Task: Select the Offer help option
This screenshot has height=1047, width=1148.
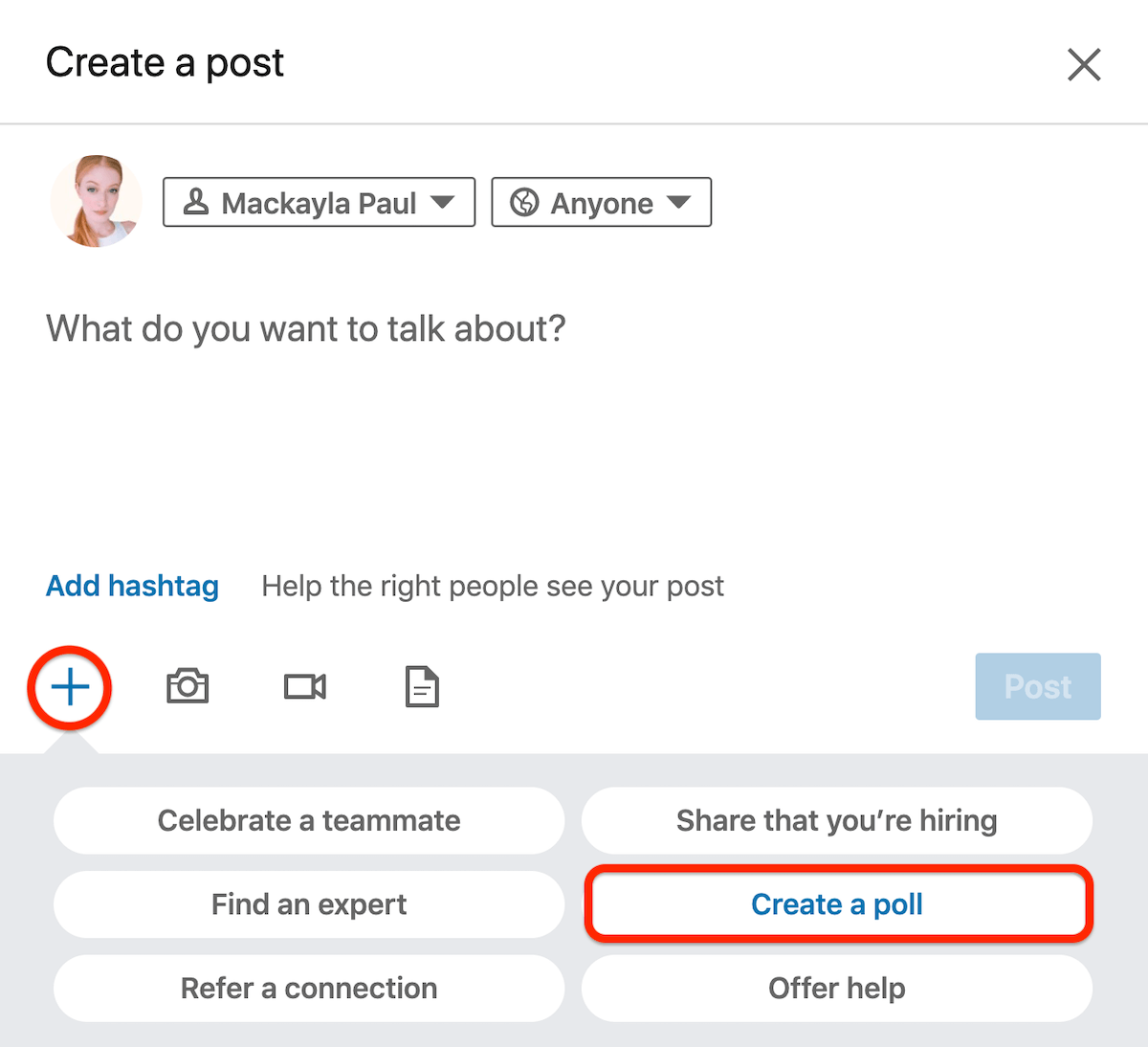Action: point(836,988)
